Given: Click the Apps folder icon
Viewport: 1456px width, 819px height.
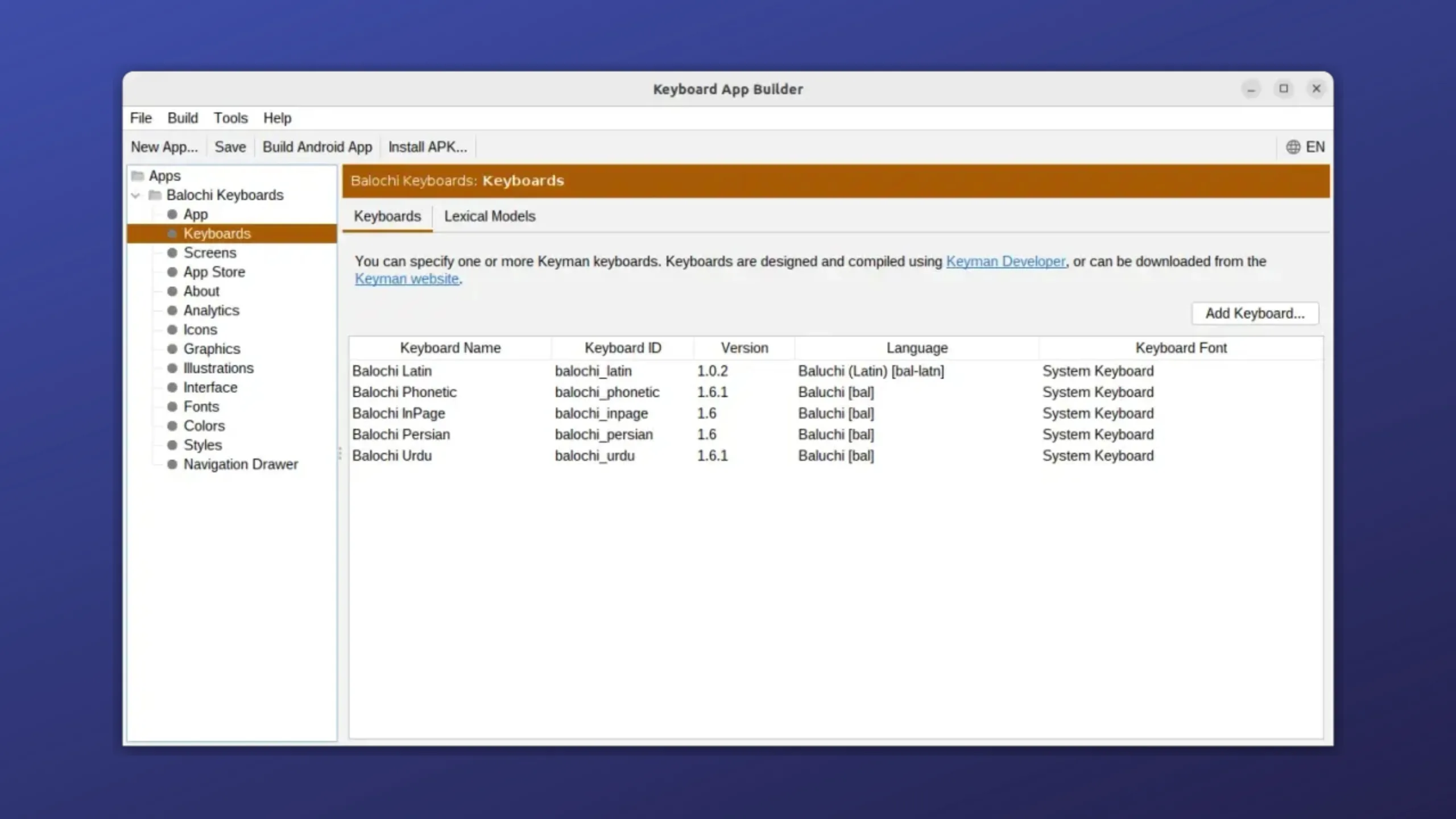Looking at the screenshot, I should click(138, 176).
